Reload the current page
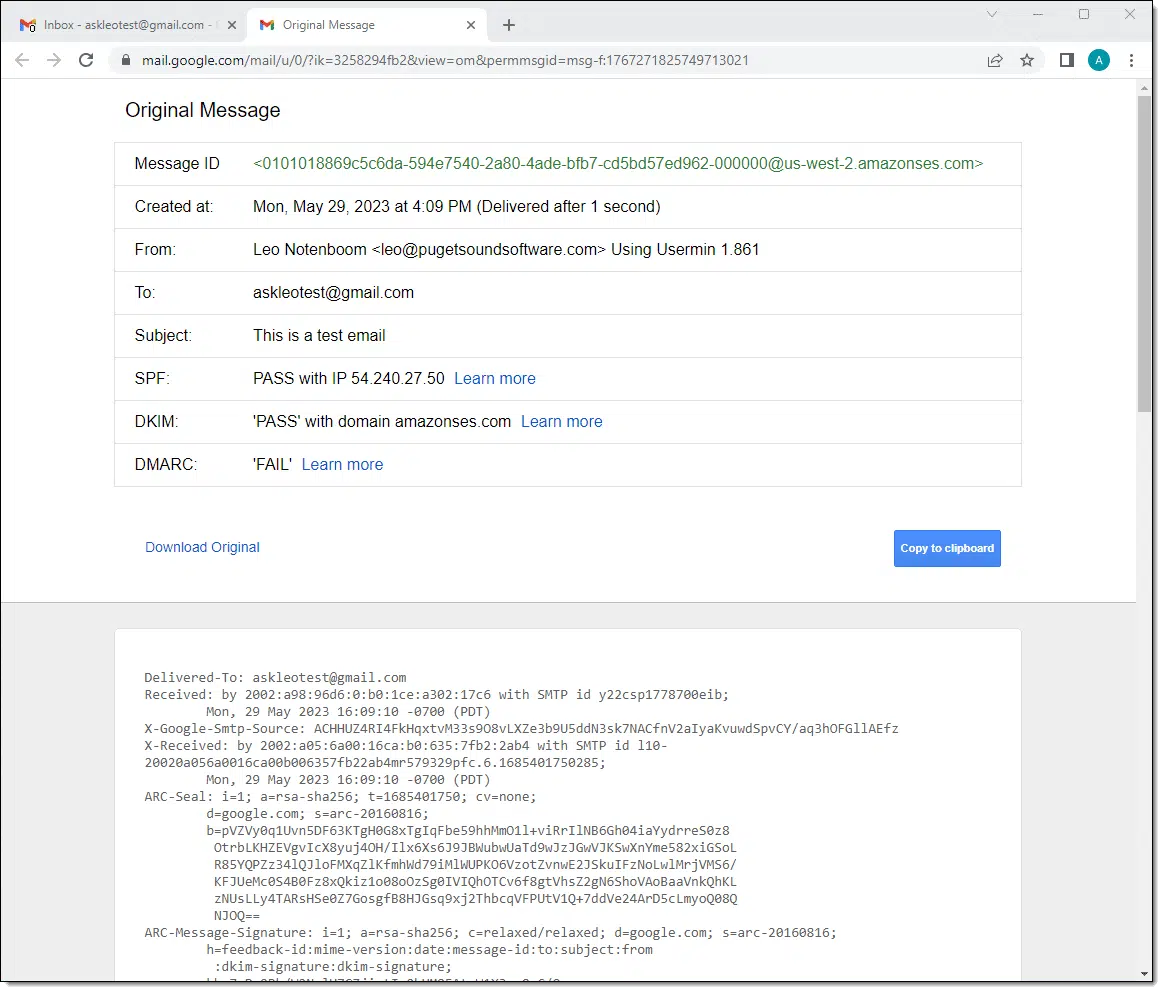Screen dimensions: 1163x992 (86, 60)
